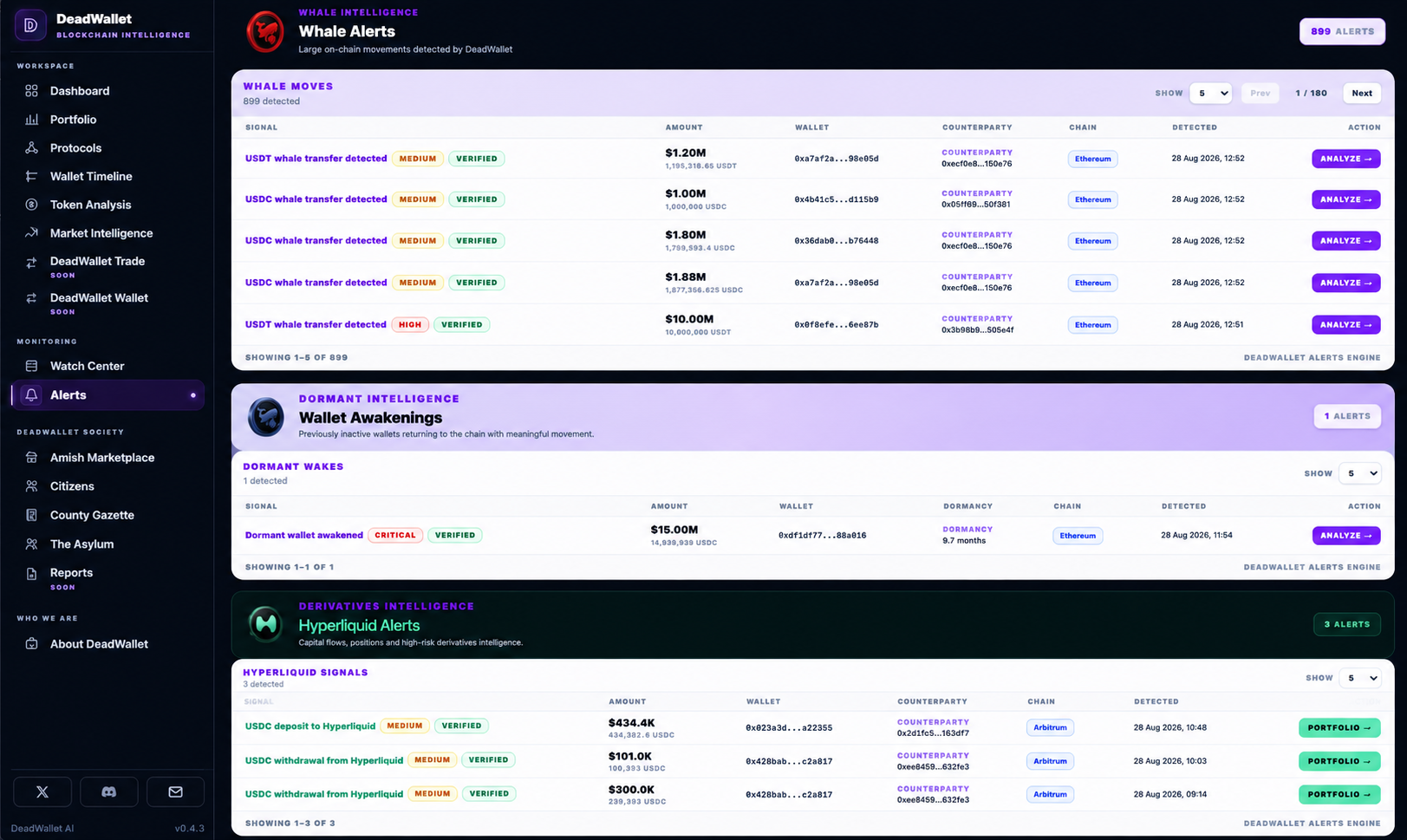Click the DeadWallet Wallet icon

(x=31, y=298)
